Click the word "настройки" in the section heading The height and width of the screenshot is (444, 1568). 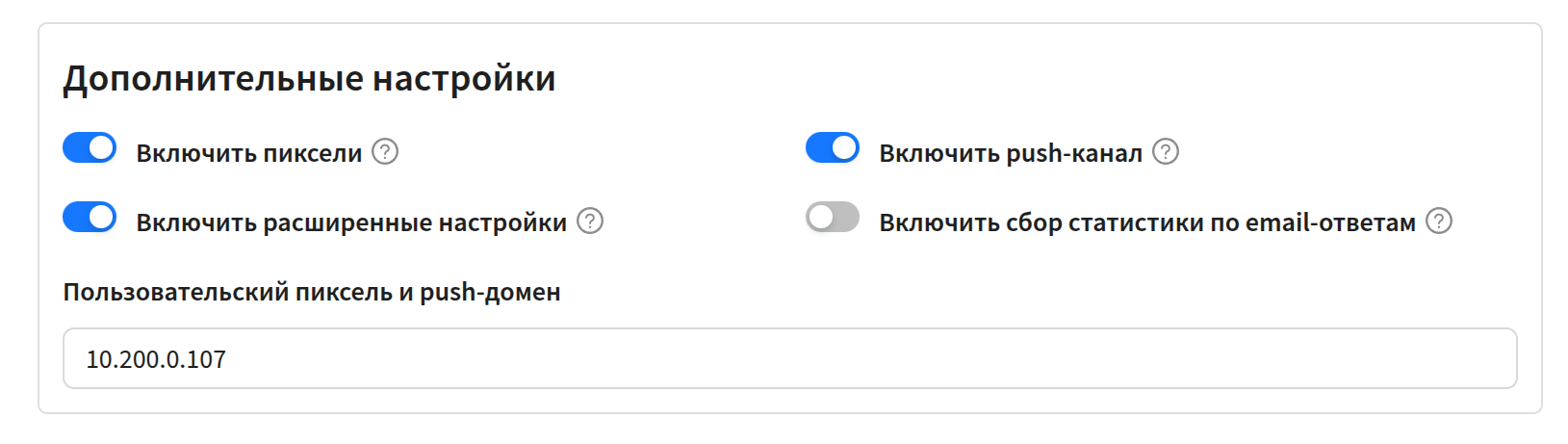pos(464,78)
